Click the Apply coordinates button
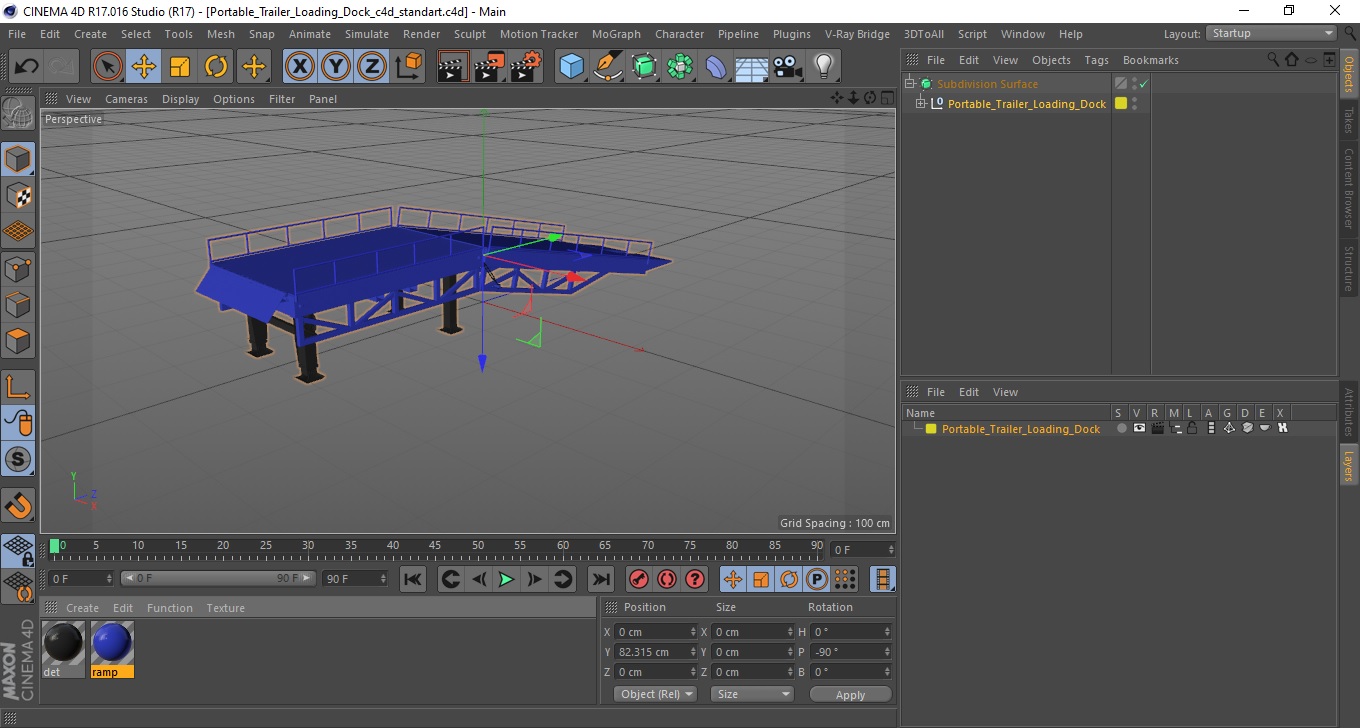Image resolution: width=1360 pixels, height=728 pixels. pos(850,694)
